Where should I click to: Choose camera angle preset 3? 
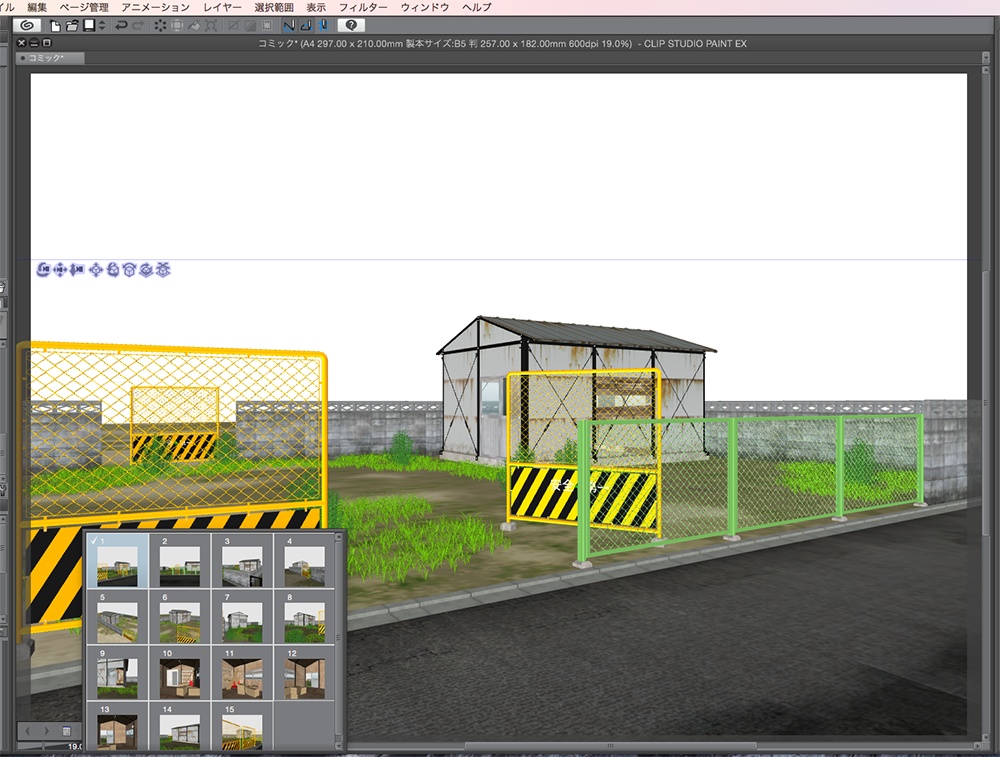click(242, 561)
